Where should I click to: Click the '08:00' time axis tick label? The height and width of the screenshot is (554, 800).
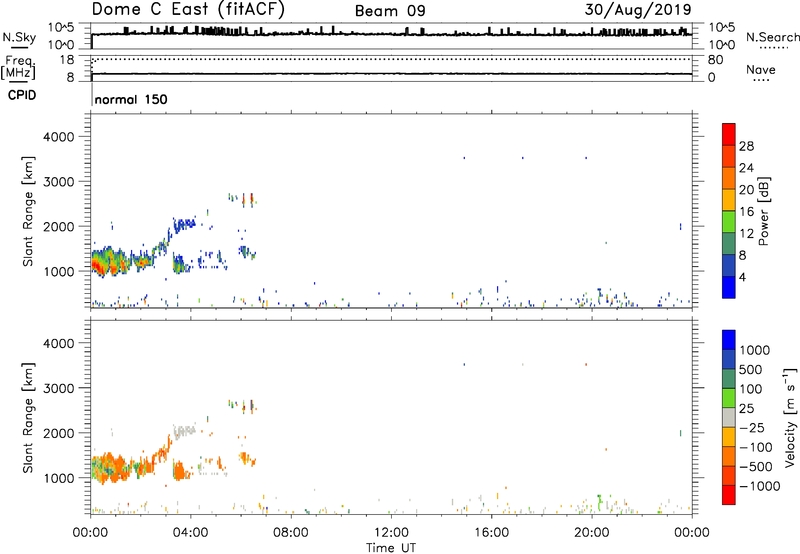(x=291, y=533)
